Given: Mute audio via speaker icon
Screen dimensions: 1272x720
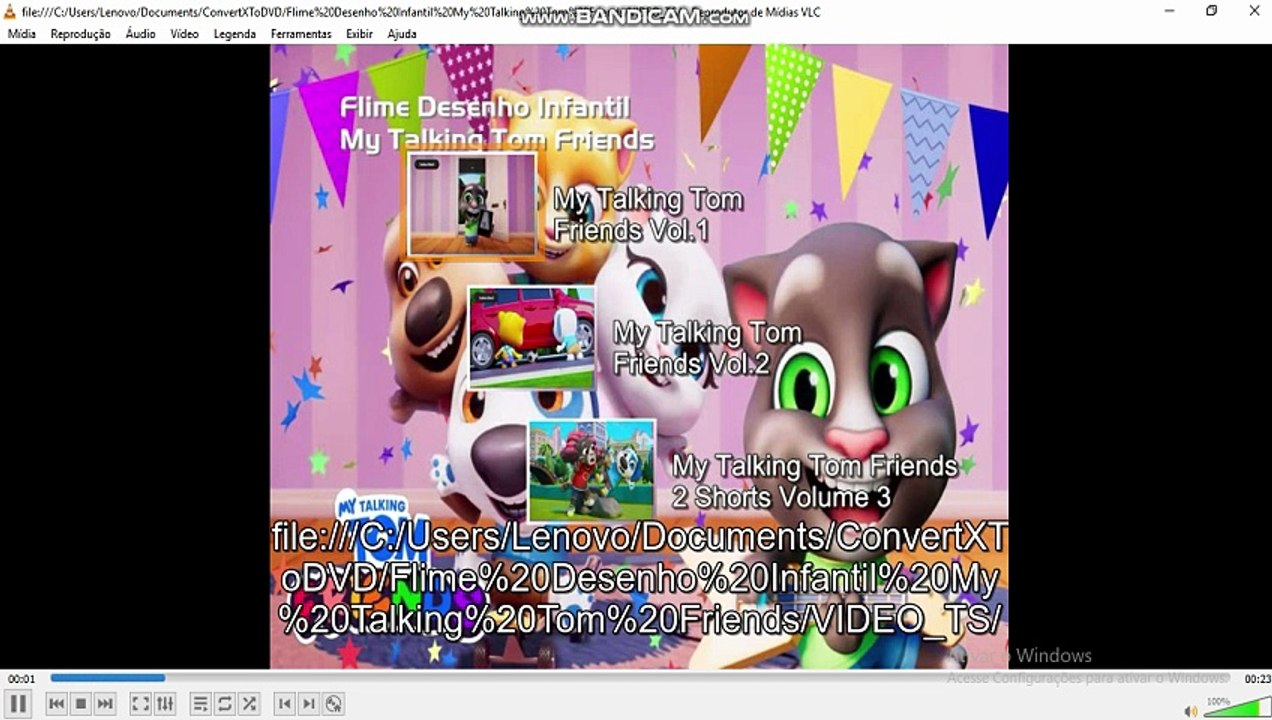Looking at the screenshot, I should [1190, 711].
